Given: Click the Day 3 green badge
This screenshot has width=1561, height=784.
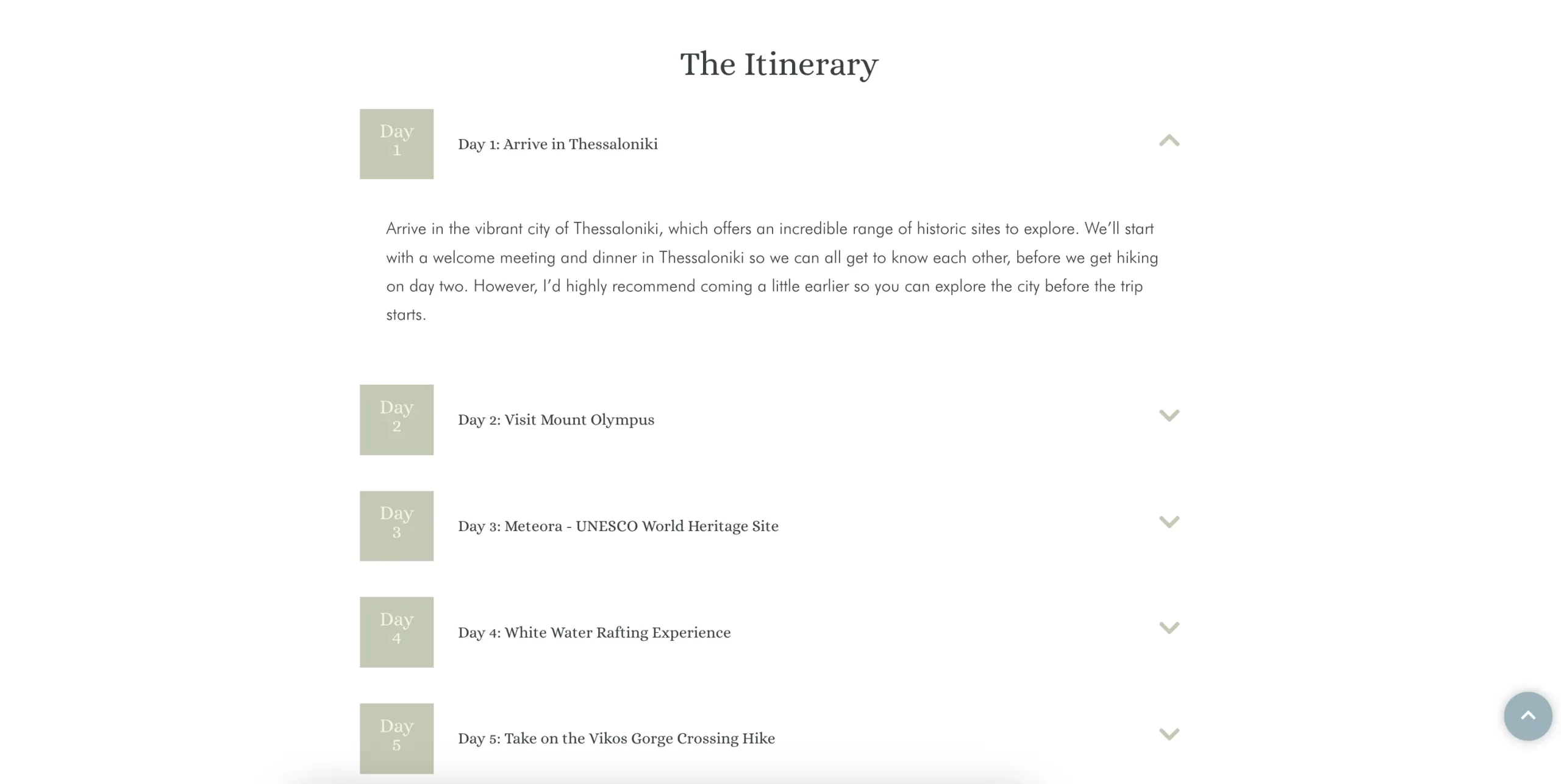Looking at the screenshot, I should click(x=396, y=526).
